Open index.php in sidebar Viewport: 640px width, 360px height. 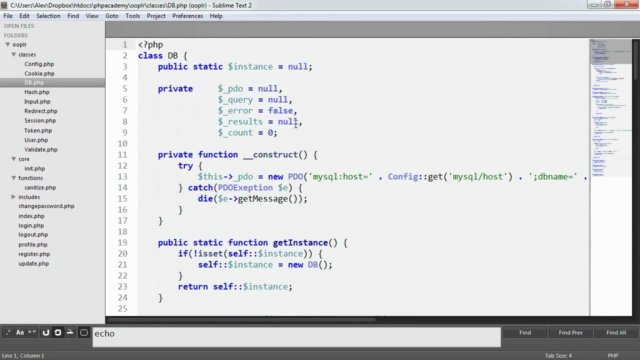pyautogui.click(x=31, y=216)
